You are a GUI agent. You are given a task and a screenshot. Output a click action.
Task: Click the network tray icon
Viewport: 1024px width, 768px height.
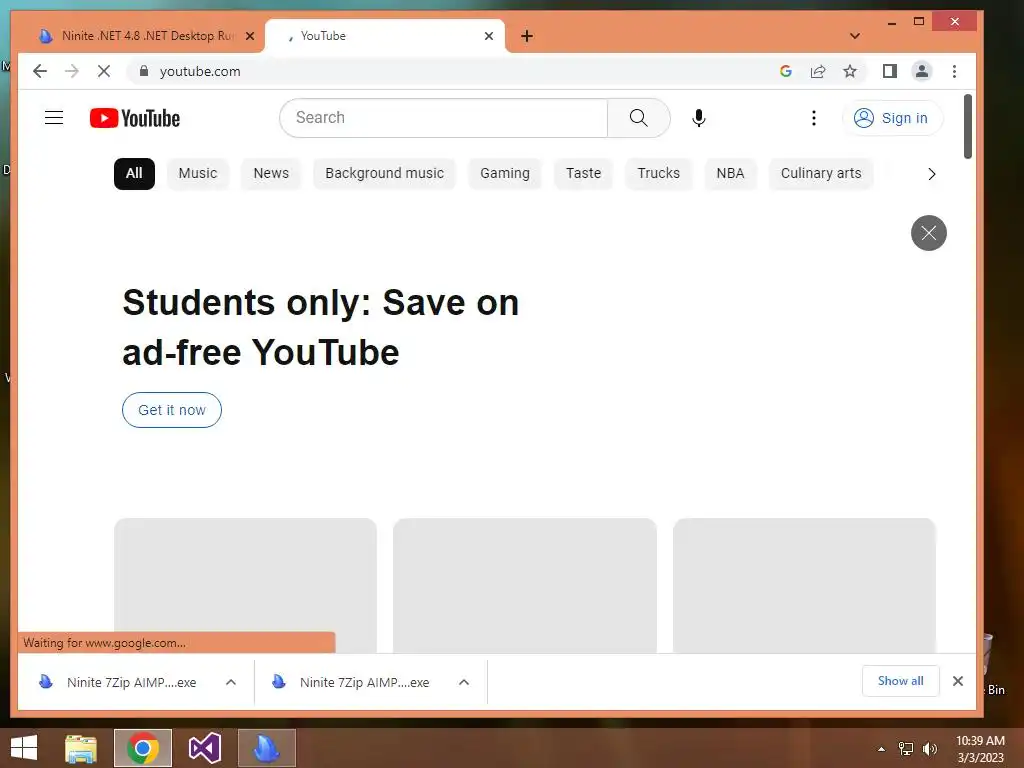[x=906, y=749]
